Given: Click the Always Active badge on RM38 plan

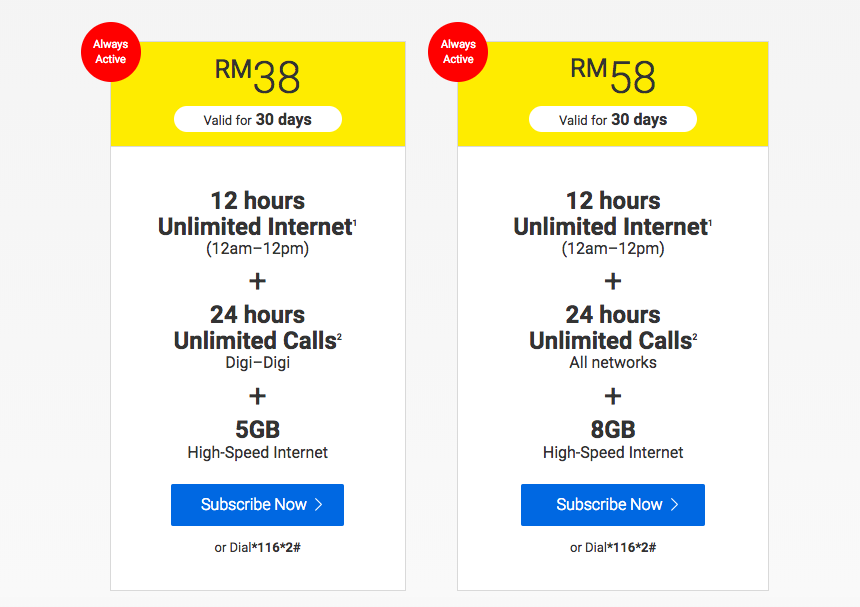Looking at the screenshot, I should point(111,52).
